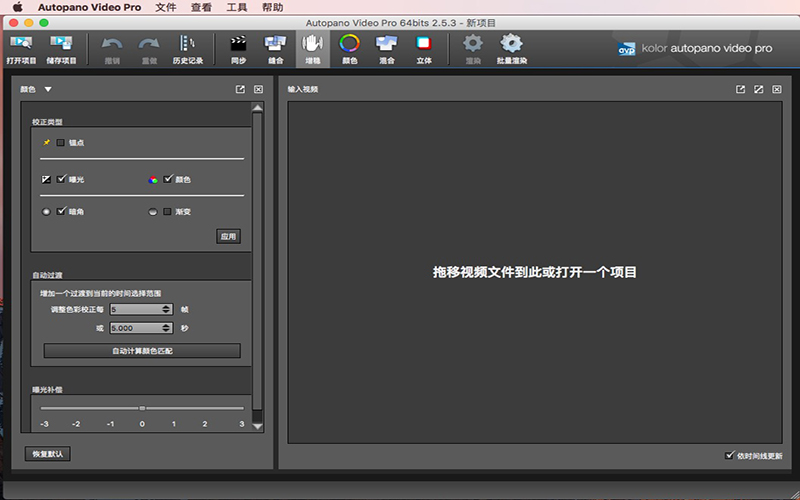
Task: Open the 文件 (File) menu
Action: pos(166,7)
